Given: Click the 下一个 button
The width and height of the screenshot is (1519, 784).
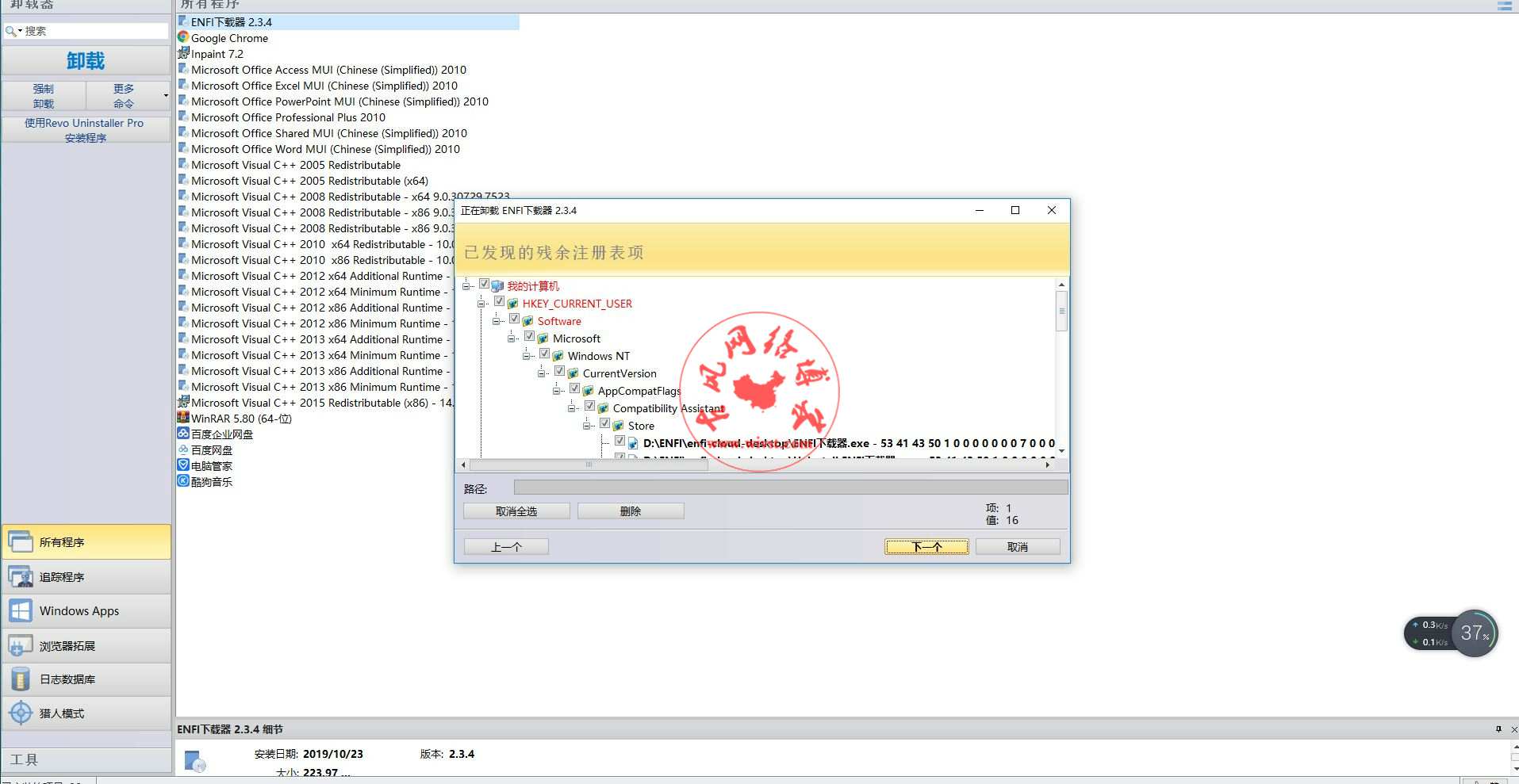Looking at the screenshot, I should [x=926, y=547].
